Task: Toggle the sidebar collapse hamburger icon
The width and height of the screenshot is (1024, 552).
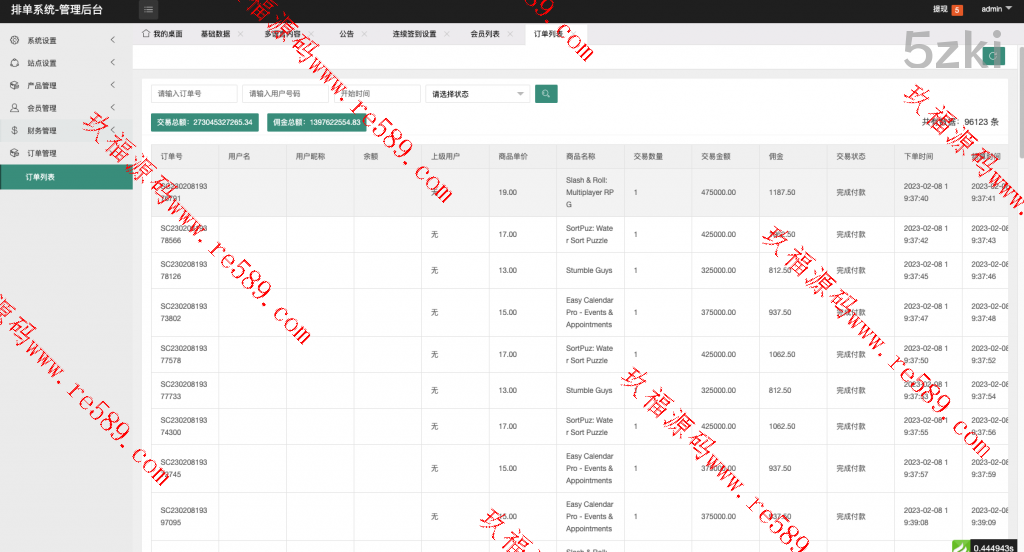Action: coord(148,10)
